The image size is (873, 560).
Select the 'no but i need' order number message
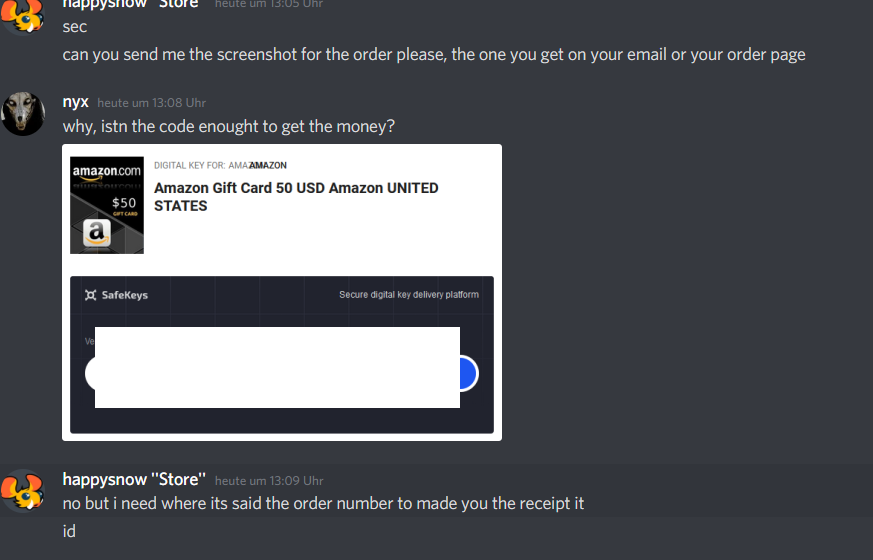(x=323, y=504)
